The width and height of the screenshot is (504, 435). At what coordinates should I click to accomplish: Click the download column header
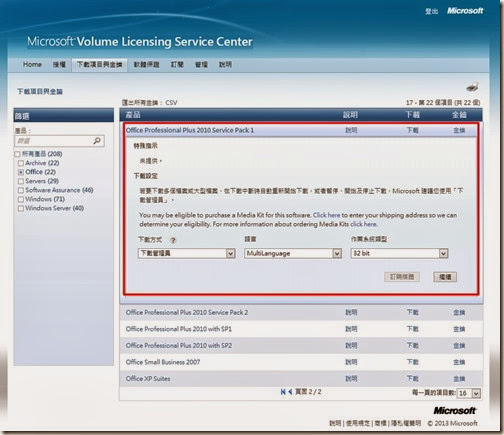click(x=413, y=115)
